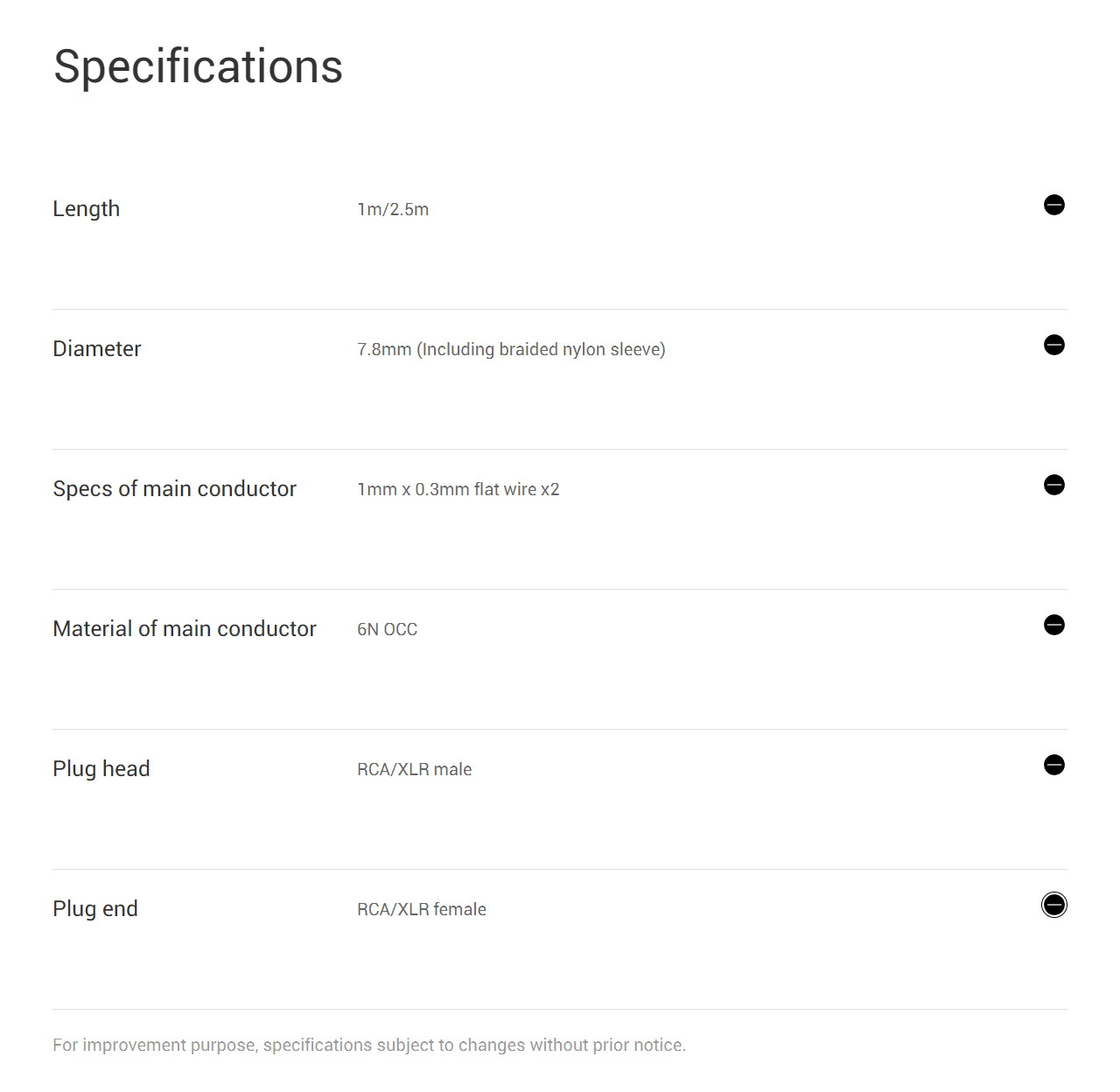
Task: Click the Diameter row label
Action: click(x=96, y=349)
